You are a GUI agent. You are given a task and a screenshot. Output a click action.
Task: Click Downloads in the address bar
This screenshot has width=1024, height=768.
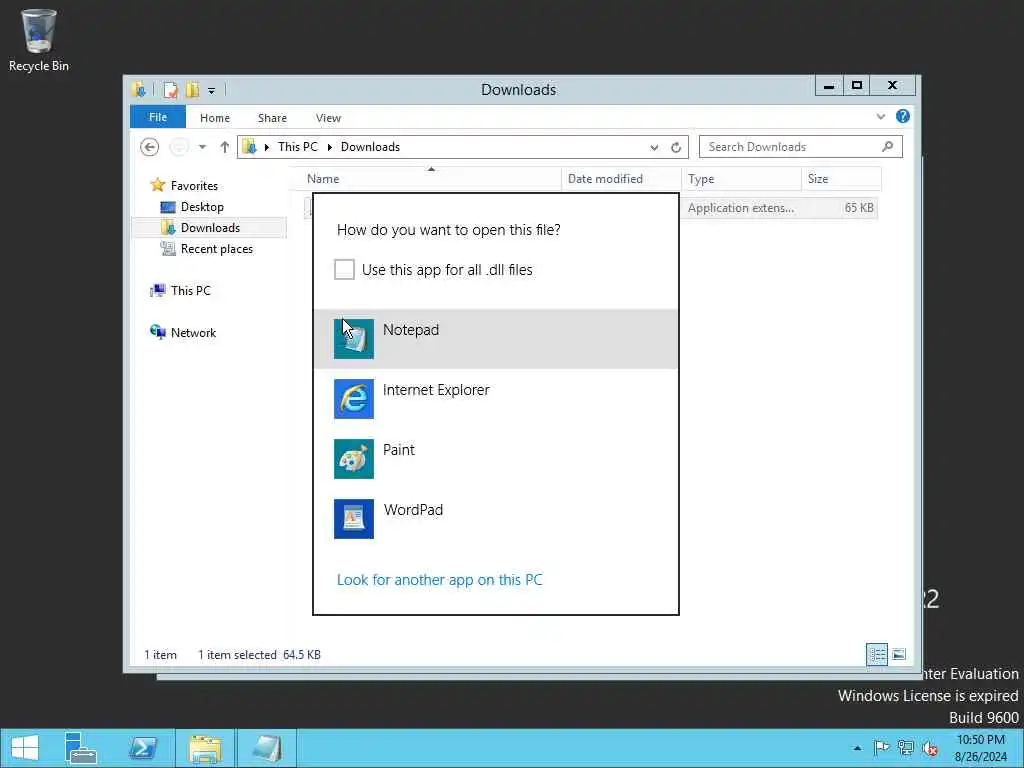[370, 147]
